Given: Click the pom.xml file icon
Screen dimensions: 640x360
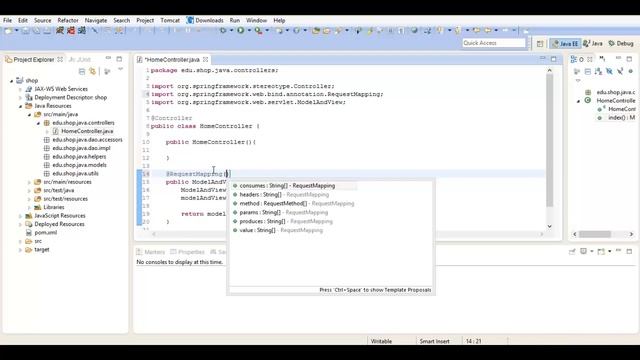Looking at the screenshot, I should point(29,233).
